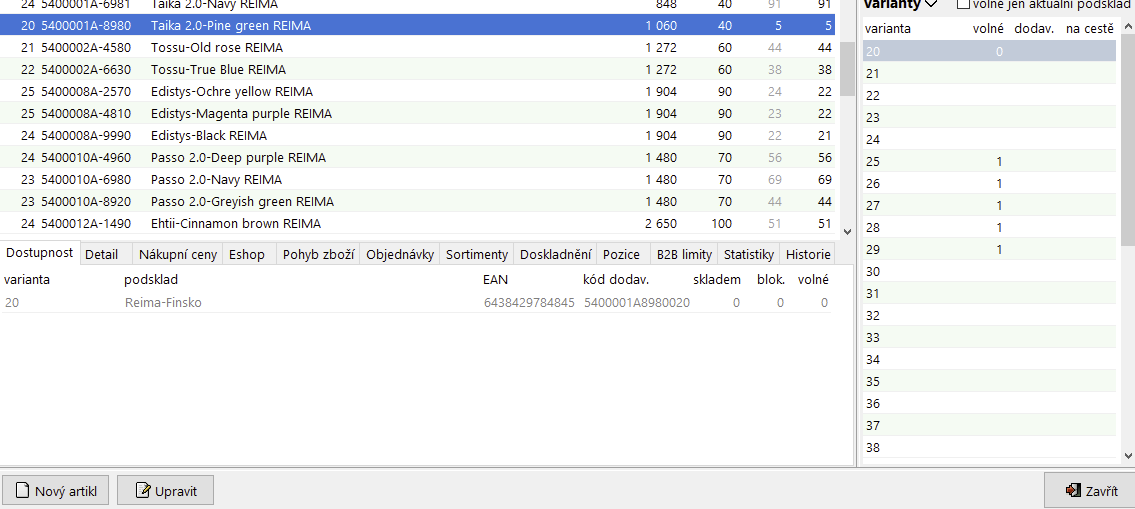Select the Passo 2.0-Greyish green REIMA row
The height and width of the screenshot is (509, 1135).
click(417, 201)
